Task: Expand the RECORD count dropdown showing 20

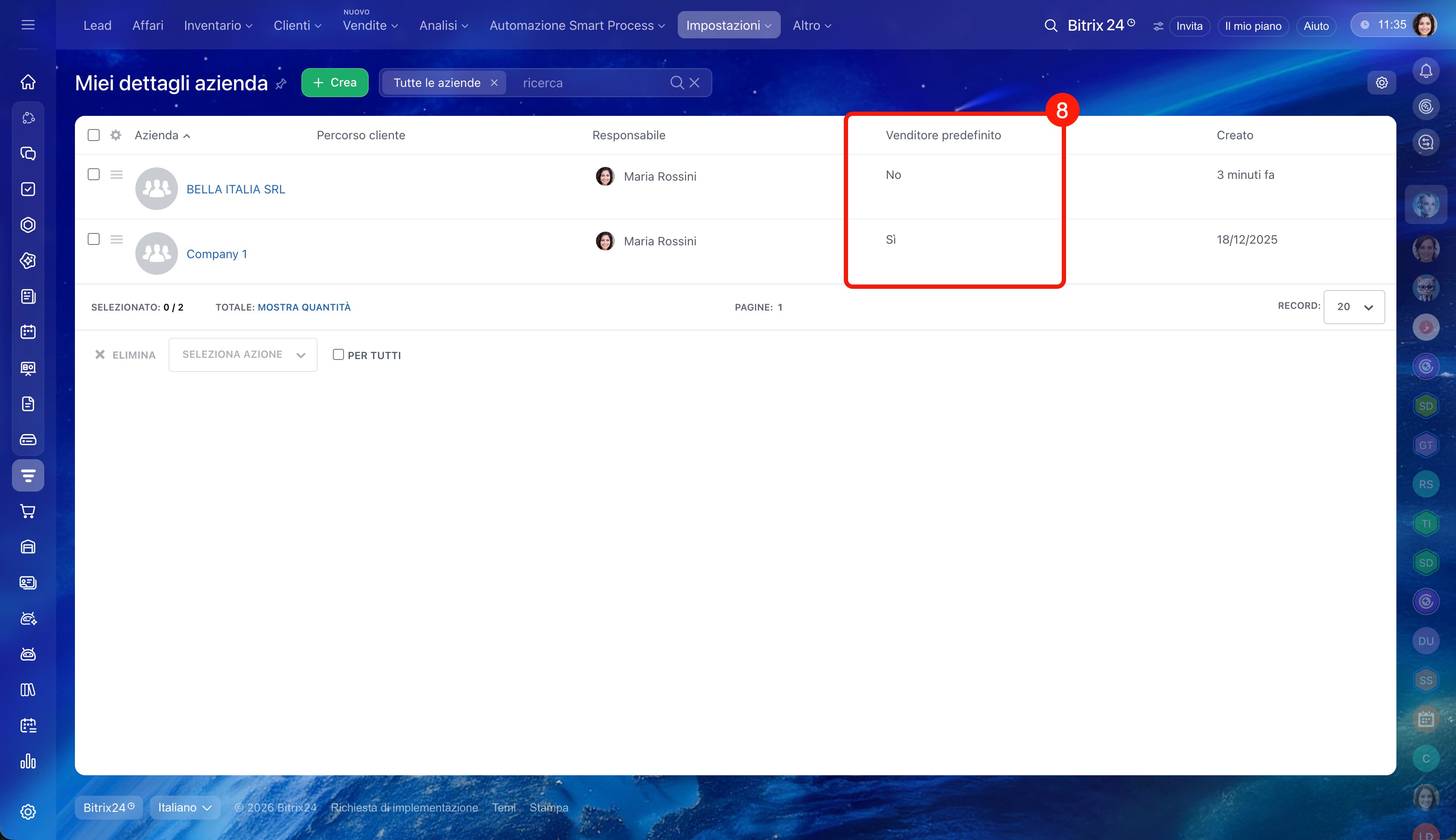Action: pos(1354,307)
